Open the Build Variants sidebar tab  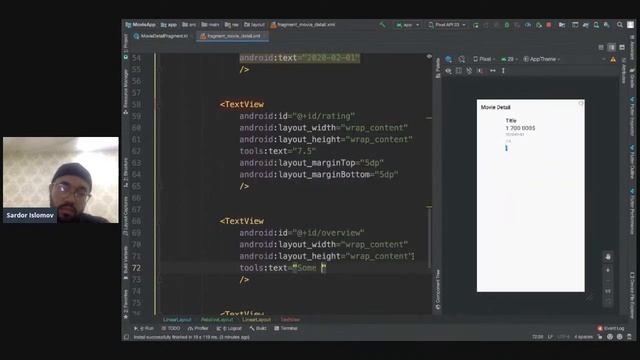[126, 262]
